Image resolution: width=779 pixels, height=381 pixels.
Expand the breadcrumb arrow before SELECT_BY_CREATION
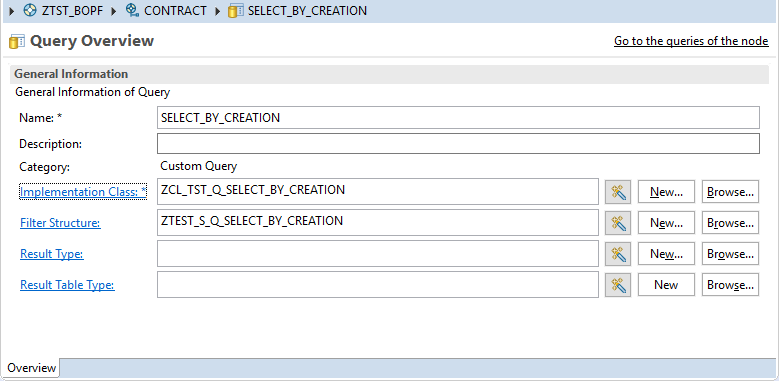pyautogui.click(x=218, y=11)
